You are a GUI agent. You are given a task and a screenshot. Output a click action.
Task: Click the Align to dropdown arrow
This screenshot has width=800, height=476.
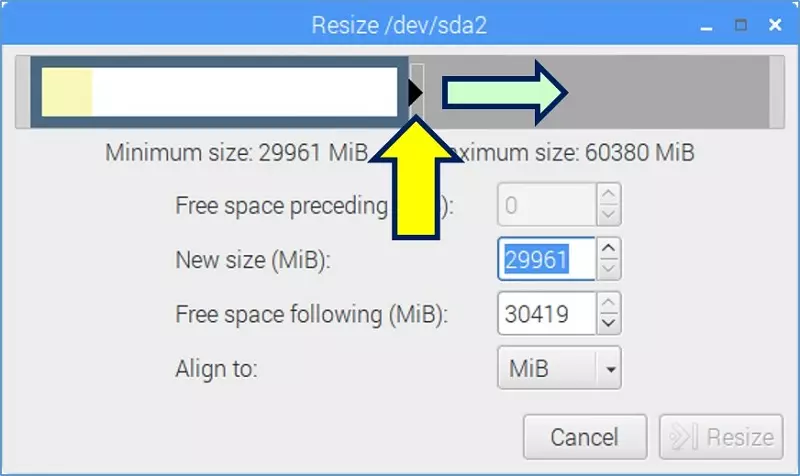coord(610,369)
